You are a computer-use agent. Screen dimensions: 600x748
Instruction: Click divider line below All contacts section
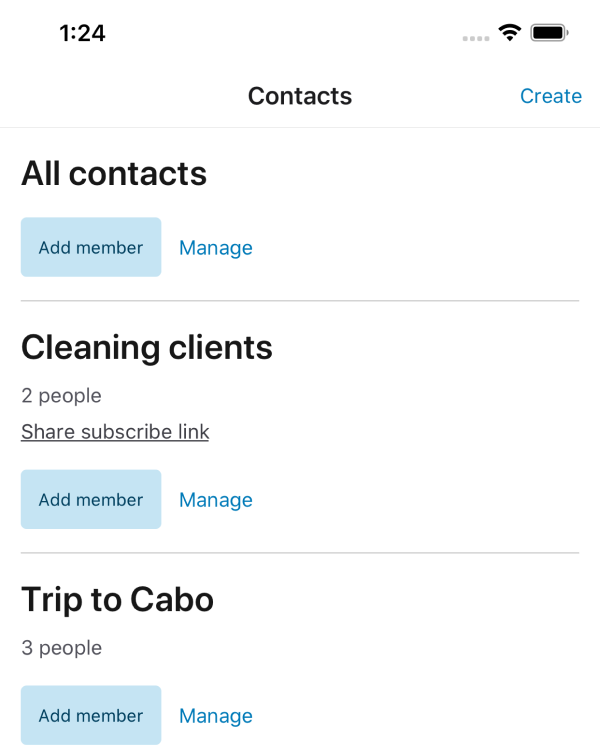point(300,300)
